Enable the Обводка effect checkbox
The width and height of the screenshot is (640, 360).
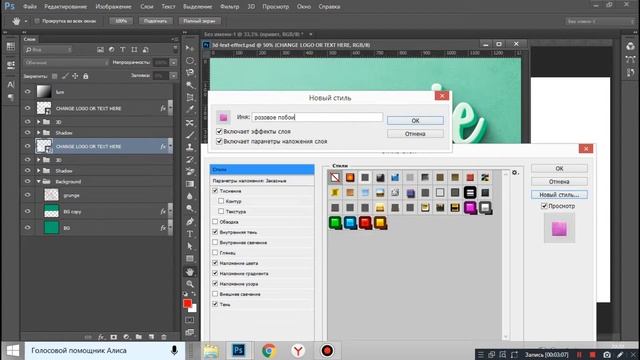(215, 222)
